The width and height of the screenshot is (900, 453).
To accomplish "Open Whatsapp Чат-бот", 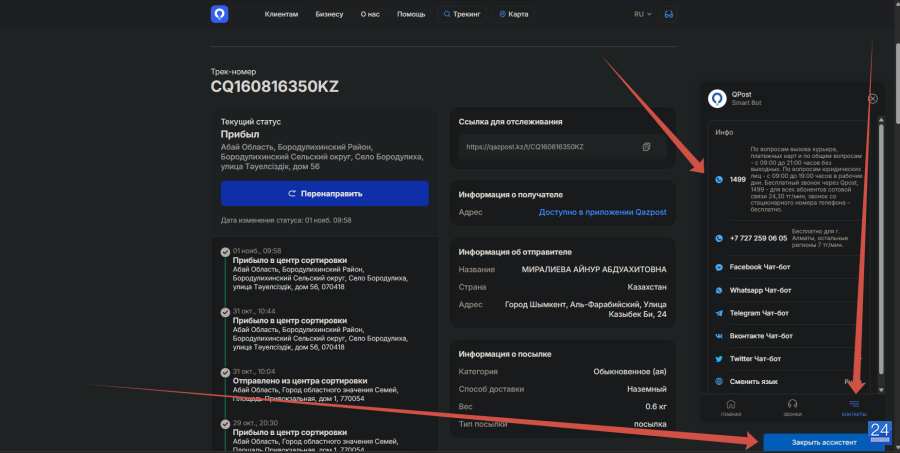I will (x=760, y=290).
